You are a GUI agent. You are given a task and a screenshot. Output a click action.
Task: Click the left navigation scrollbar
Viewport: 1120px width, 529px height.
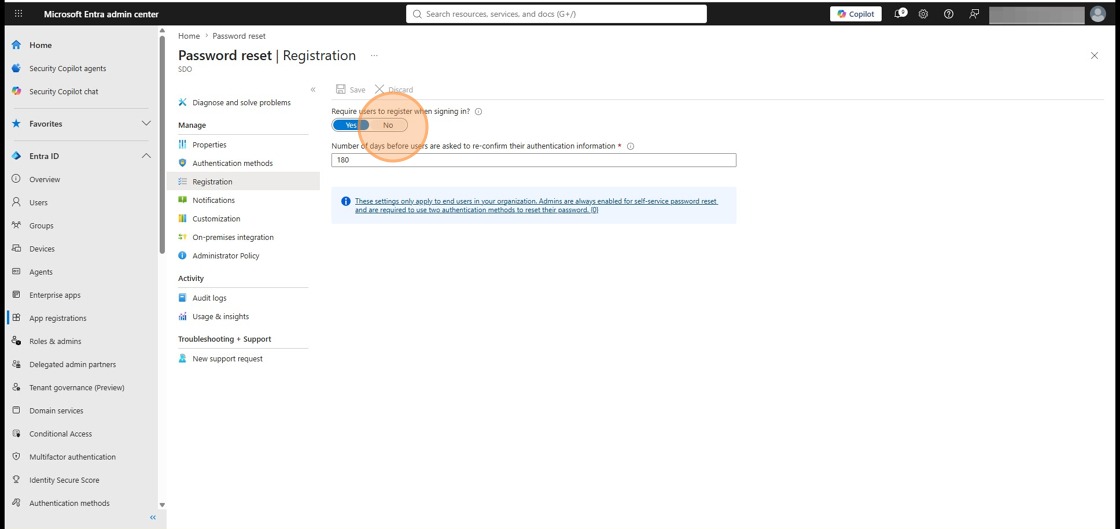(162, 143)
